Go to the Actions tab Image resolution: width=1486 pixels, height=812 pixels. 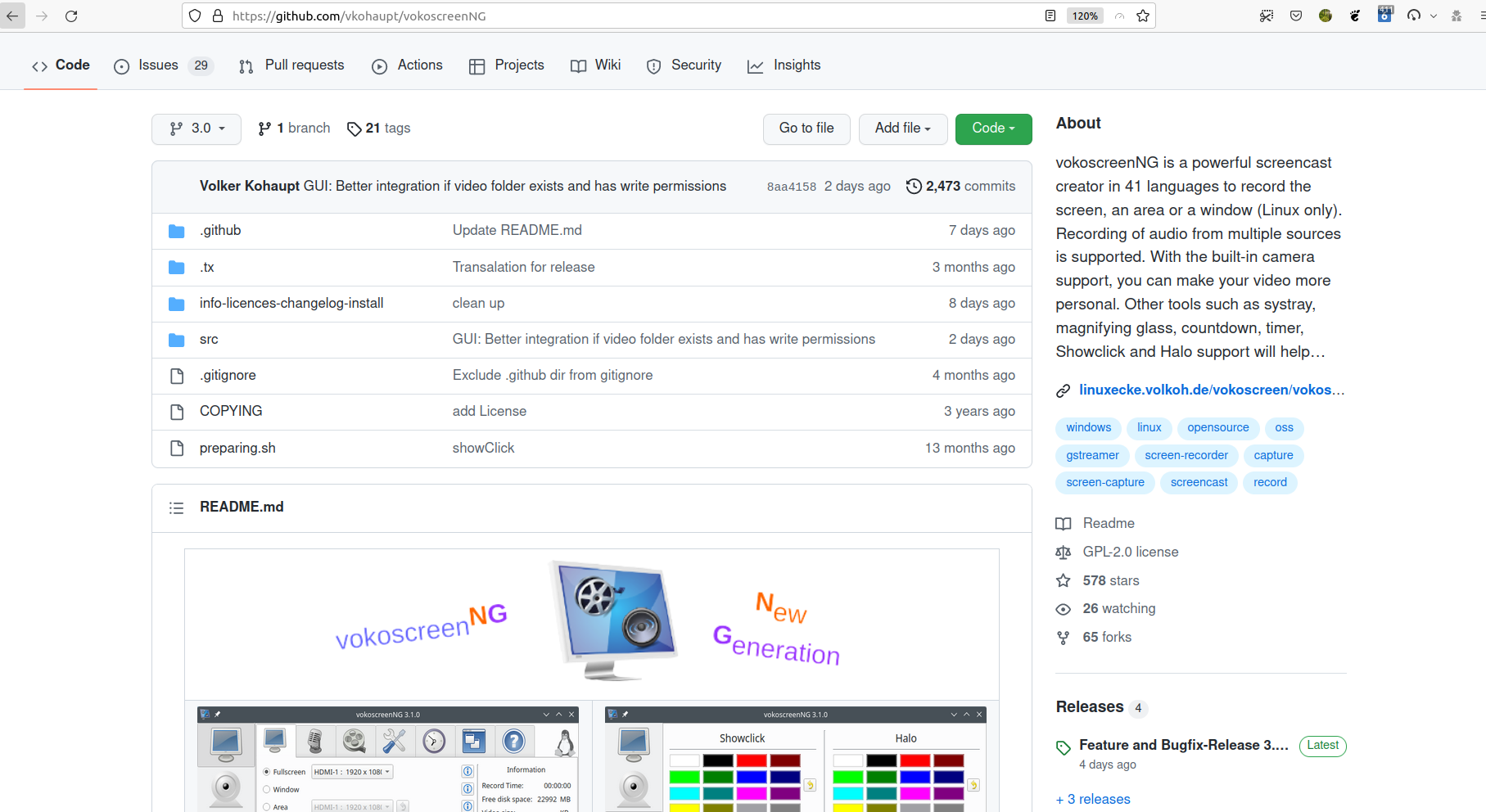click(407, 65)
